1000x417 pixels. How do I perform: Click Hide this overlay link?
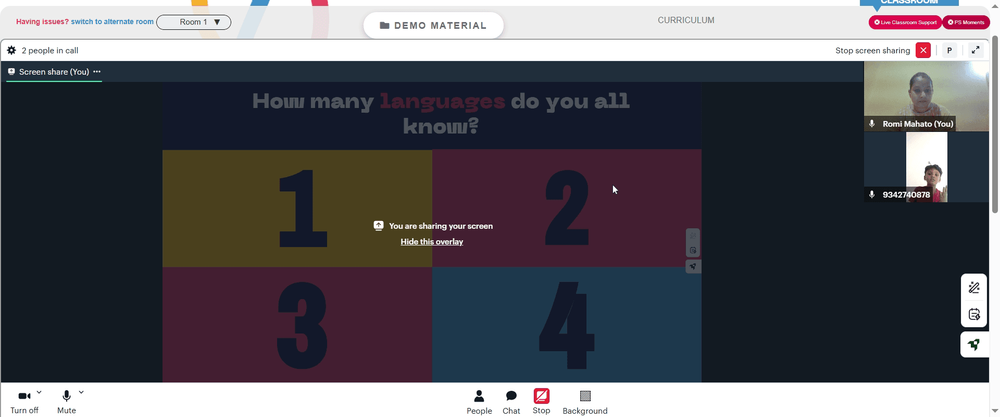coord(432,242)
